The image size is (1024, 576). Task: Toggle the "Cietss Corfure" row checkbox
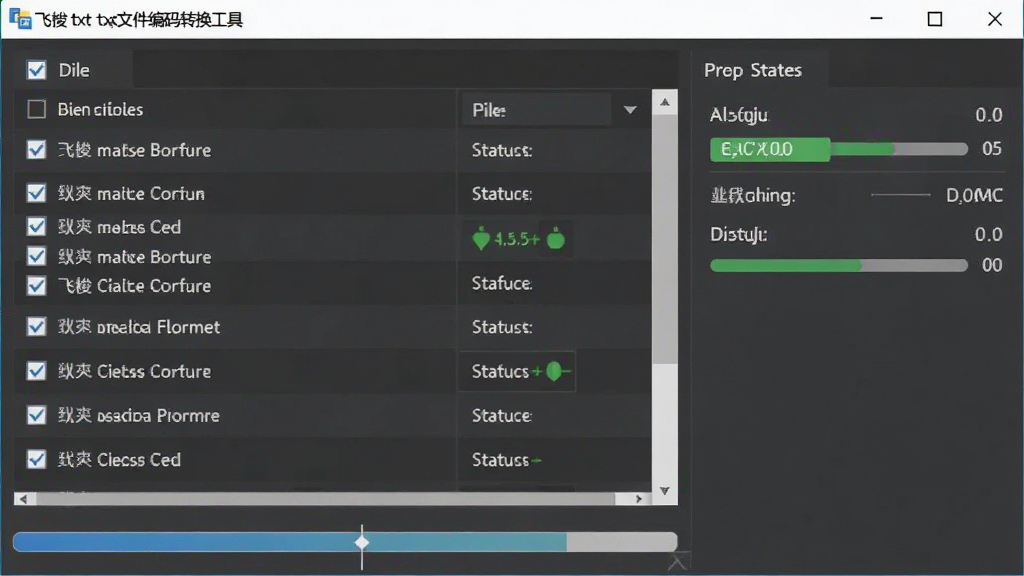tap(37, 371)
